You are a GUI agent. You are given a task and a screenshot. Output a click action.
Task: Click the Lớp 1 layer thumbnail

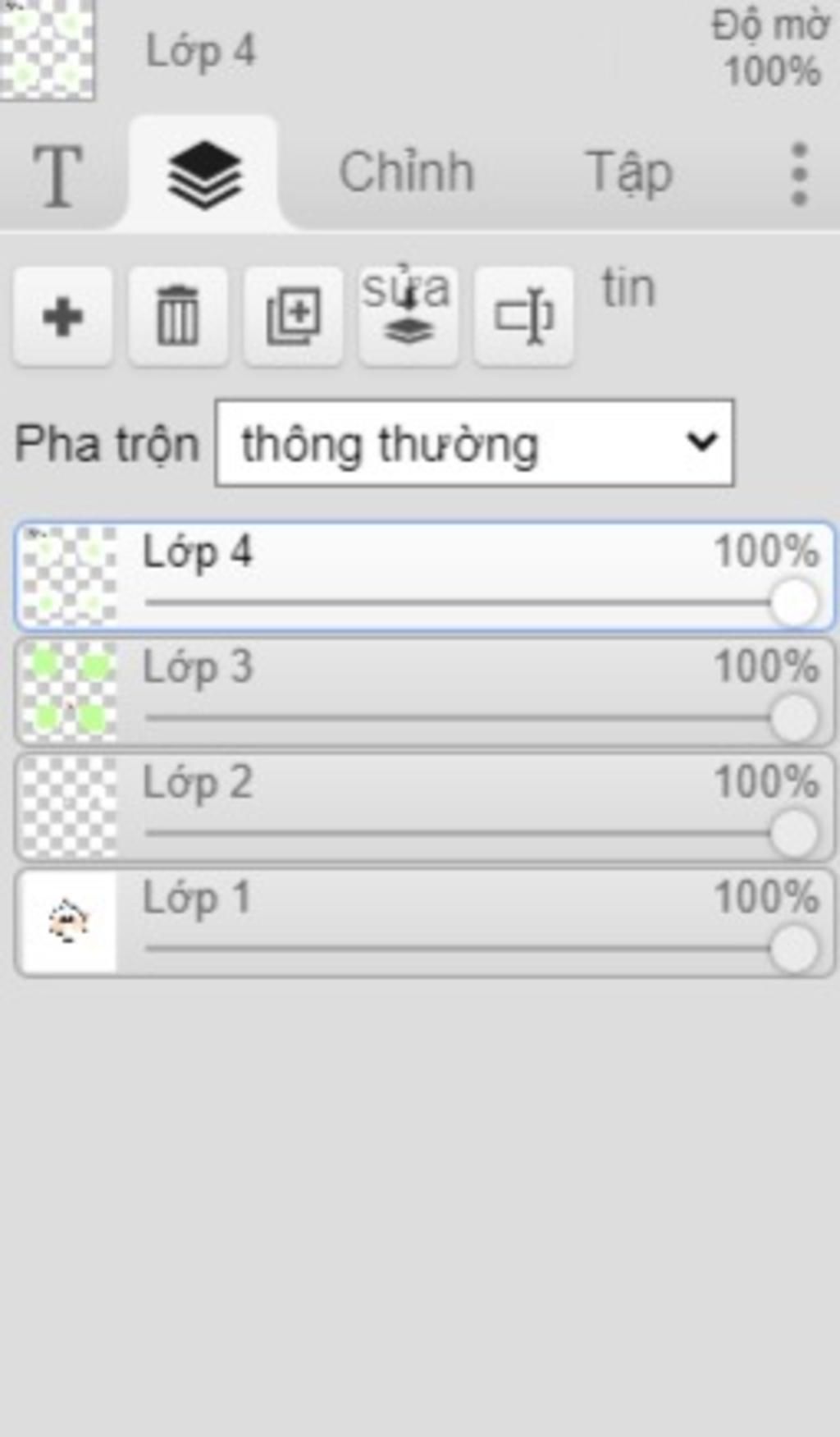[69, 922]
